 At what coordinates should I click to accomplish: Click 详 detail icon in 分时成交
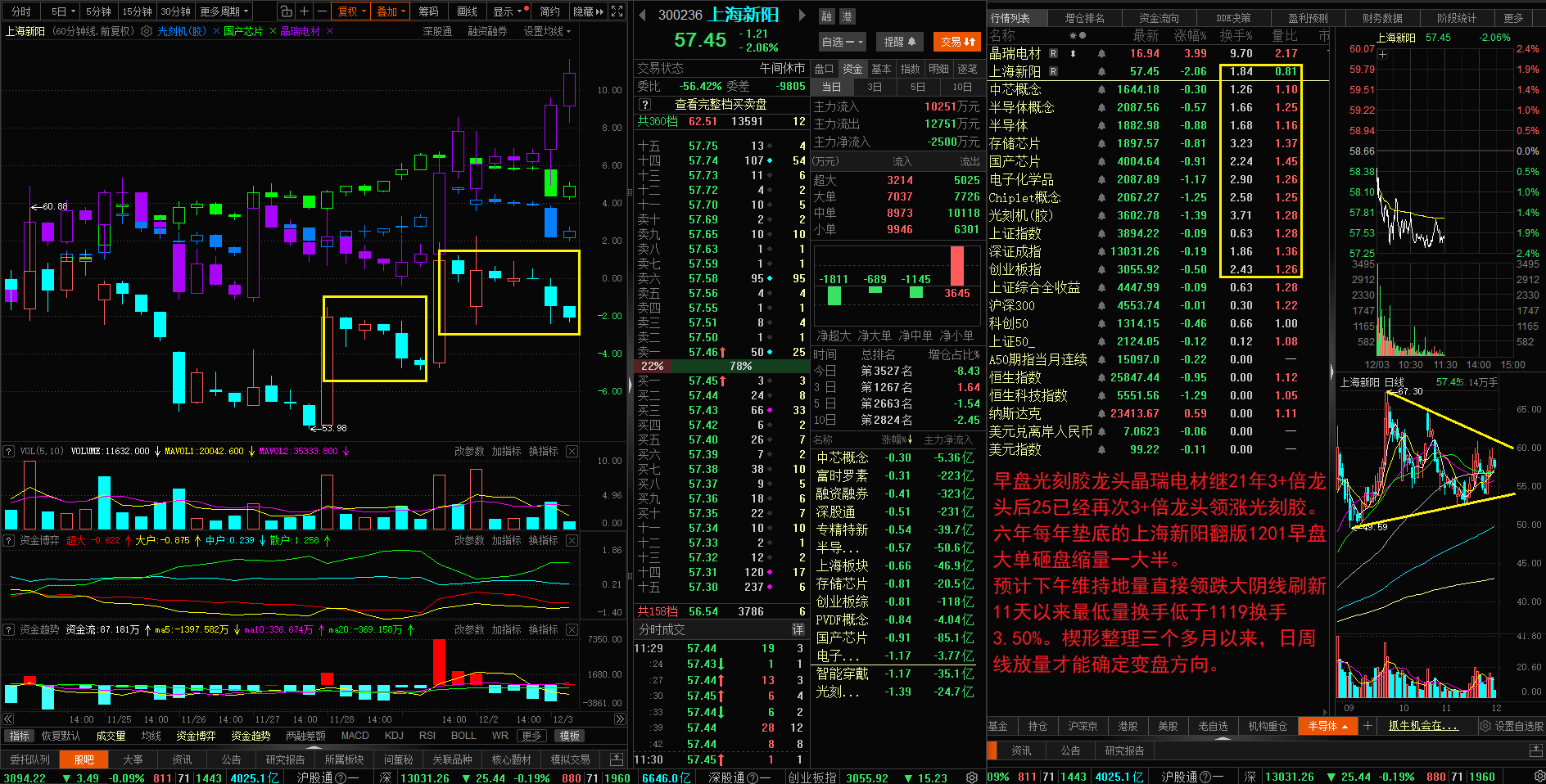798,629
